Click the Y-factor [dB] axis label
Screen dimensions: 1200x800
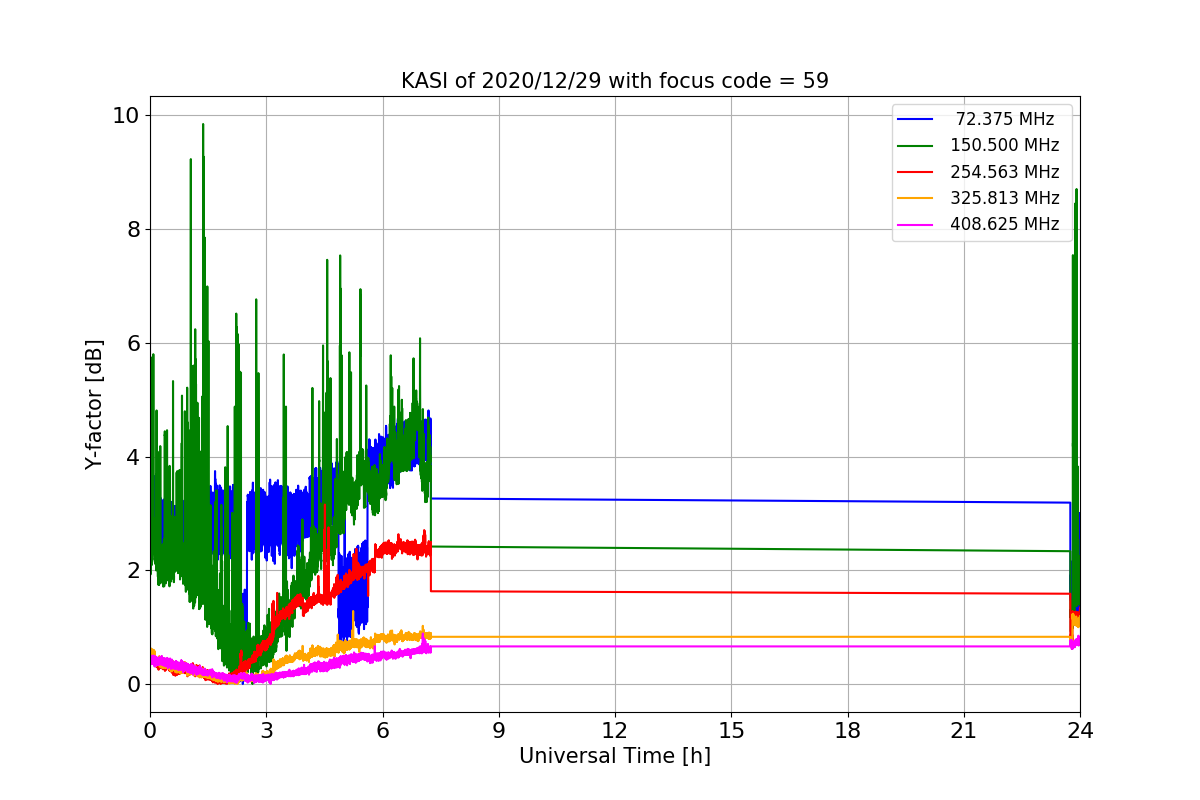pos(94,404)
